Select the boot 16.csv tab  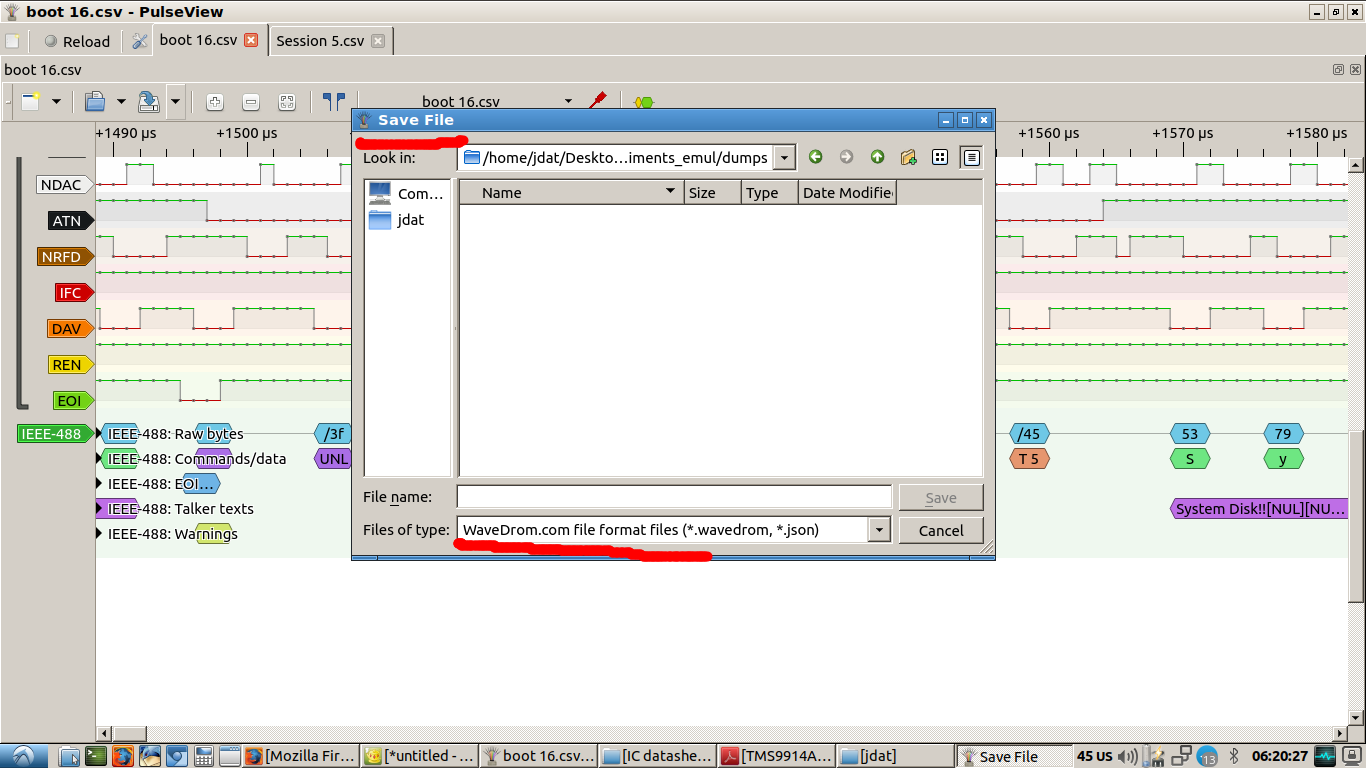[198, 41]
